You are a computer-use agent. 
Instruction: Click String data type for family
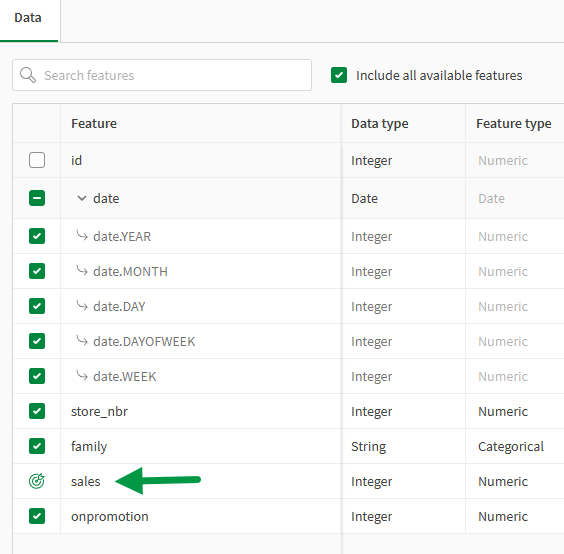[368, 446]
